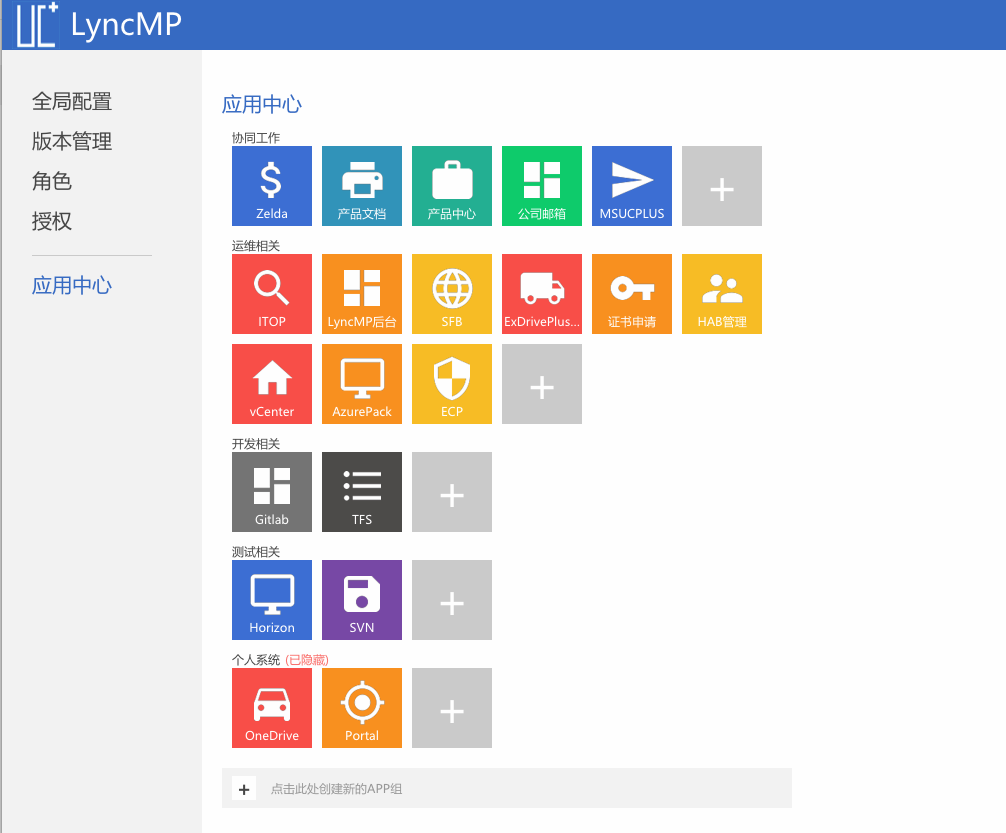This screenshot has height=833, width=1006.
Task: Open the LyncMP后台 tile
Action: (362, 294)
